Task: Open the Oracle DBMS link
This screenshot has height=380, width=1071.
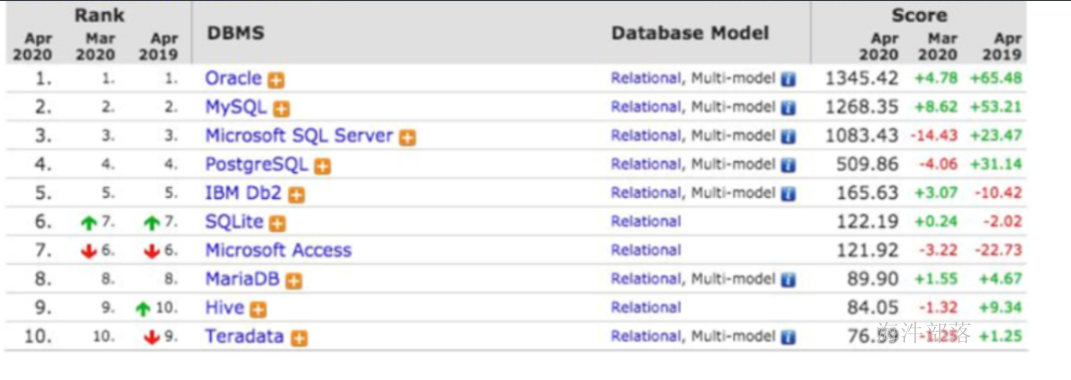Action: [x=233, y=79]
